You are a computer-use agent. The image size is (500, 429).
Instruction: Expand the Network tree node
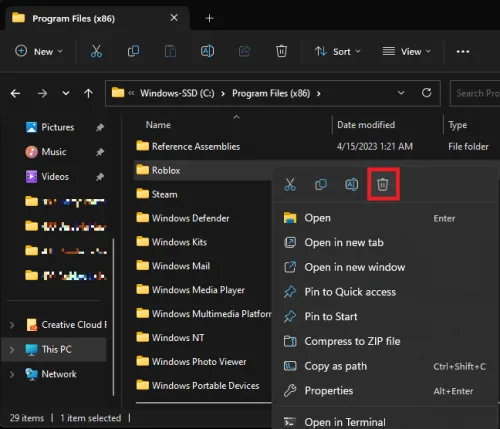pos(12,374)
